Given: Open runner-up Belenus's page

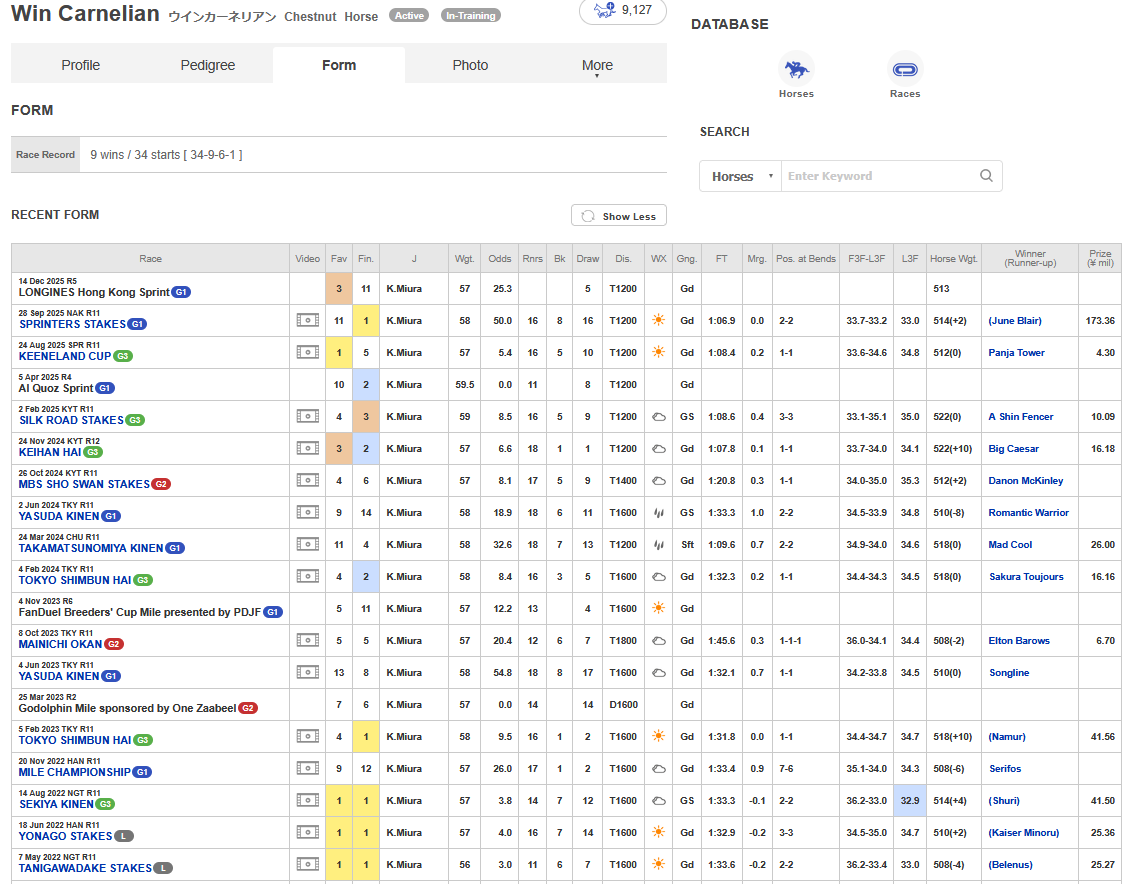Looking at the screenshot, I should pos(1010,865).
